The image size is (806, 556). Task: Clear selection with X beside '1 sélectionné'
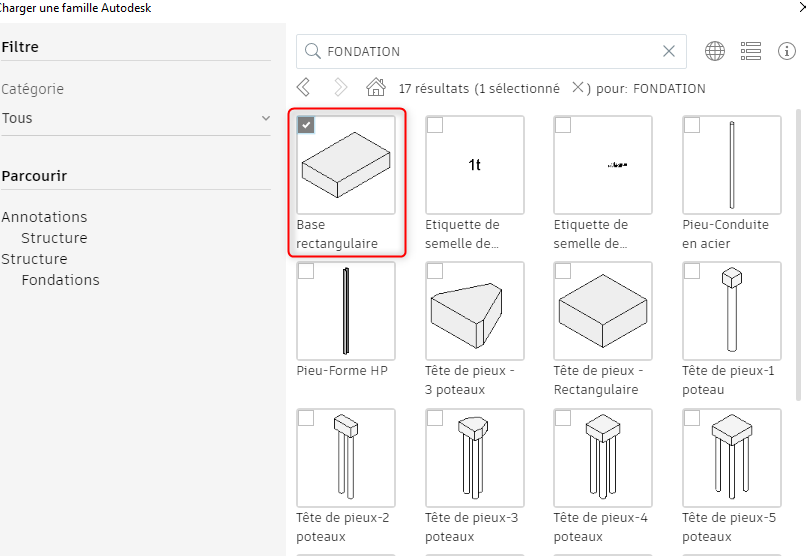coord(578,87)
